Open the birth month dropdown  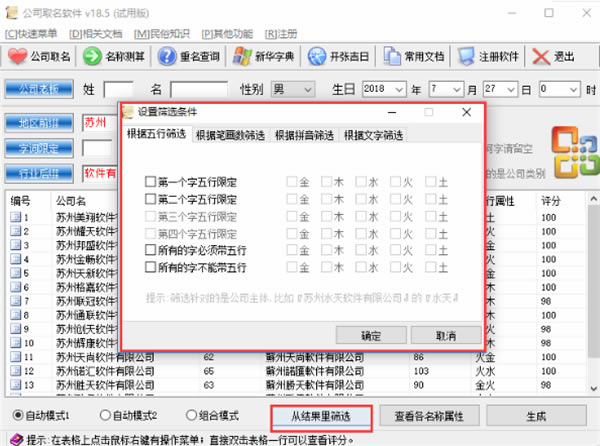pyautogui.click(x=446, y=90)
